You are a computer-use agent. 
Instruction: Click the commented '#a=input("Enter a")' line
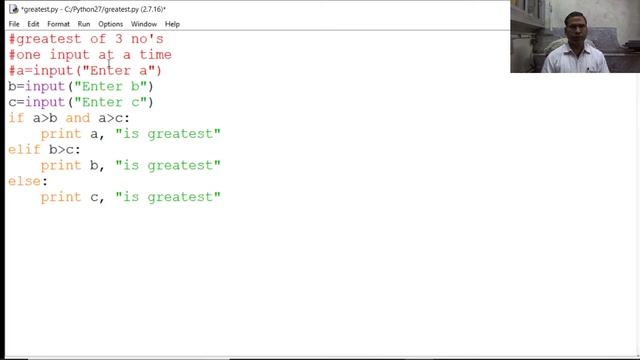[85, 71]
